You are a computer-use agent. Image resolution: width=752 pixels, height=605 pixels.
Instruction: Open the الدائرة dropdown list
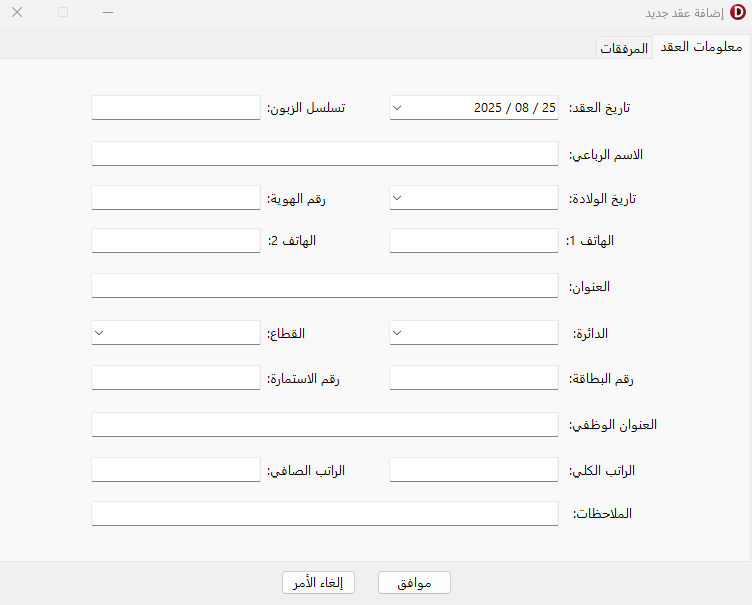click(x=397, y=333)
